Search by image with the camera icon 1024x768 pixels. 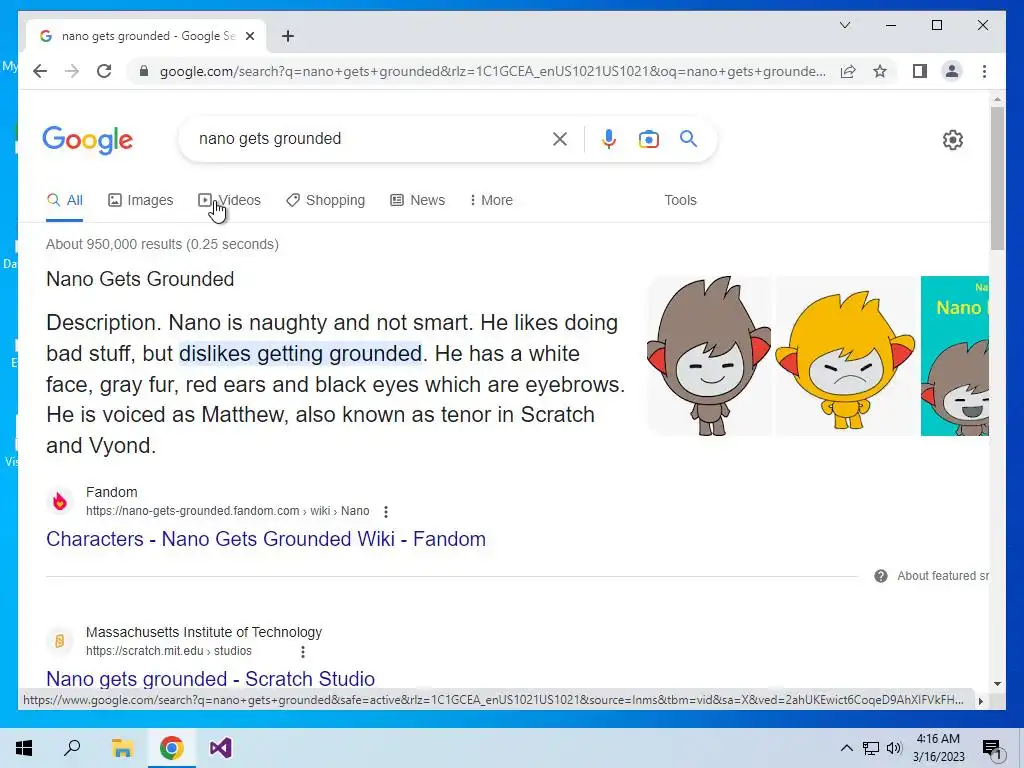[648, 138]
